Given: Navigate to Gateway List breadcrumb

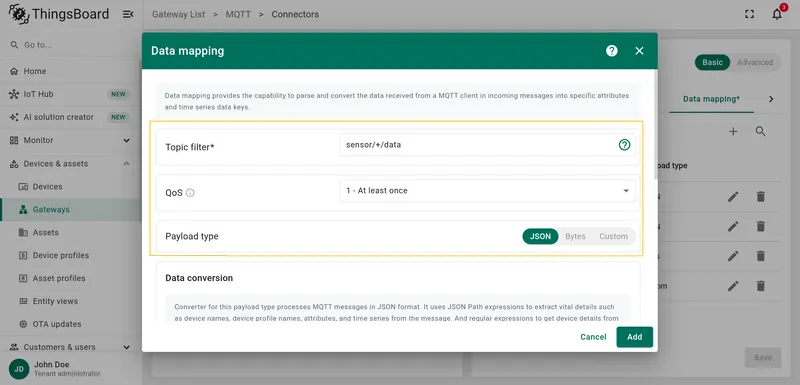Looking at the screenshot, I should 179,14.
